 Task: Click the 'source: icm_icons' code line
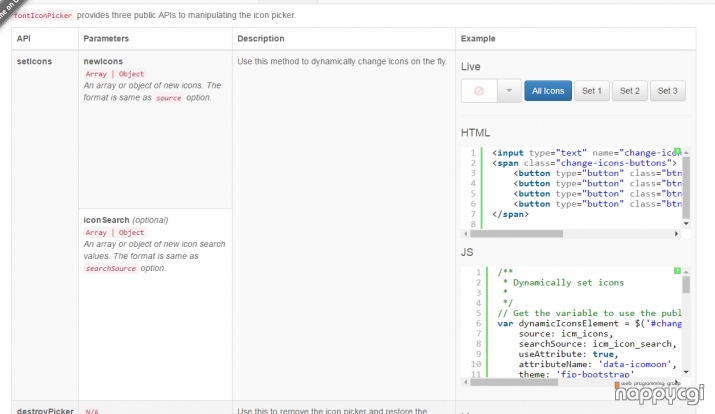pos(566,334)
